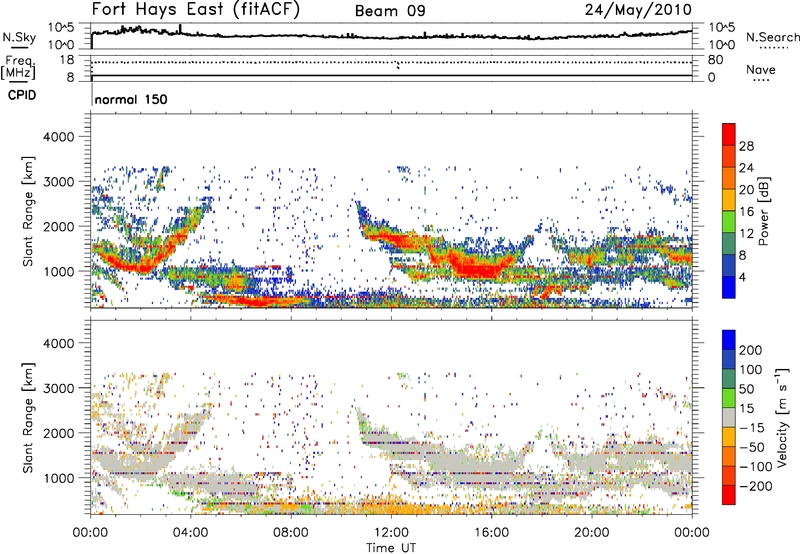Click the red bottom of Velocity colorbar
The image size is (800, 554).
click(729, 495)
